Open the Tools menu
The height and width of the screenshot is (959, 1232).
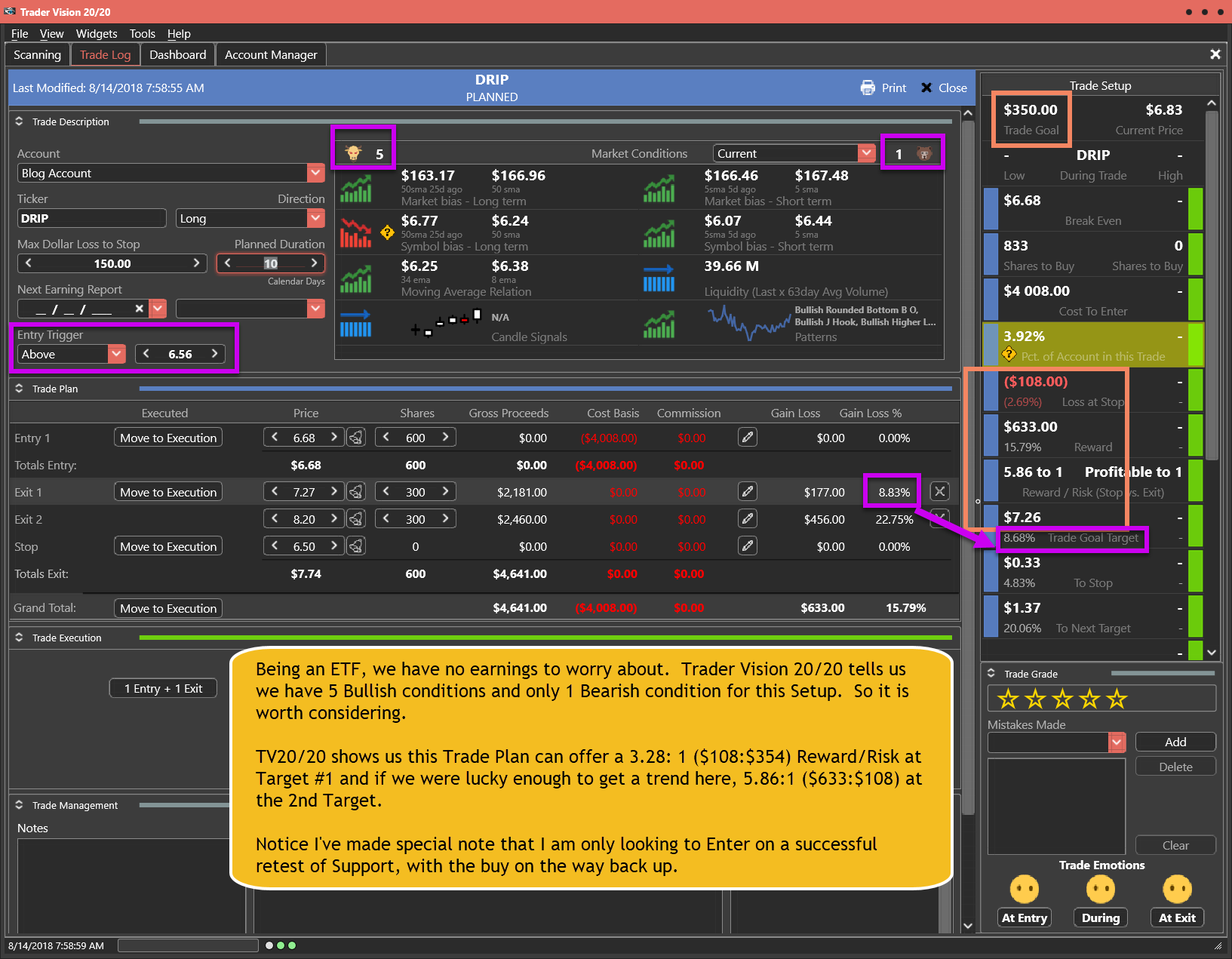(142, 33)
